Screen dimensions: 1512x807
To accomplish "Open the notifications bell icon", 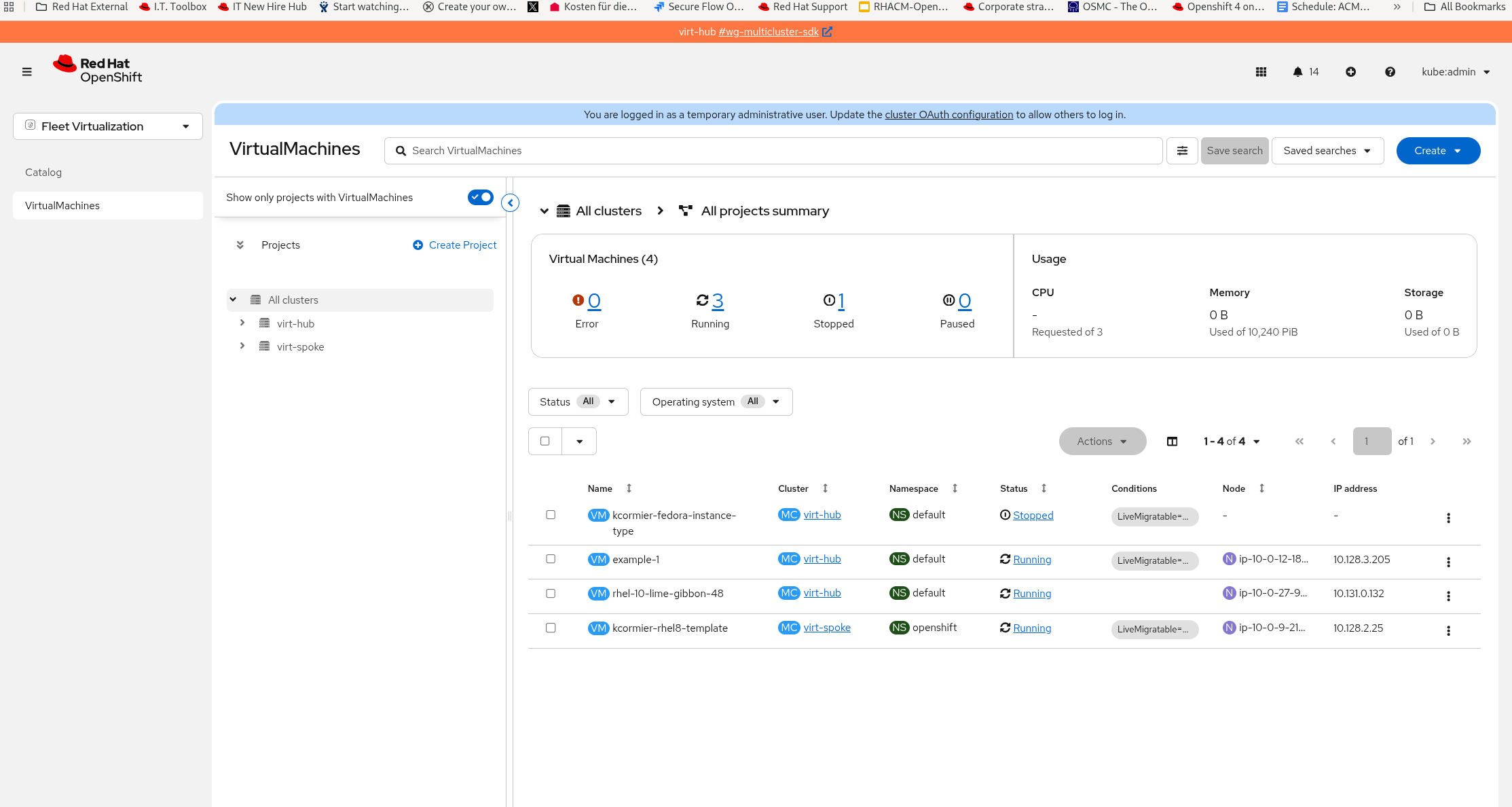I will pyautogui.click(x=1297, y=72).
